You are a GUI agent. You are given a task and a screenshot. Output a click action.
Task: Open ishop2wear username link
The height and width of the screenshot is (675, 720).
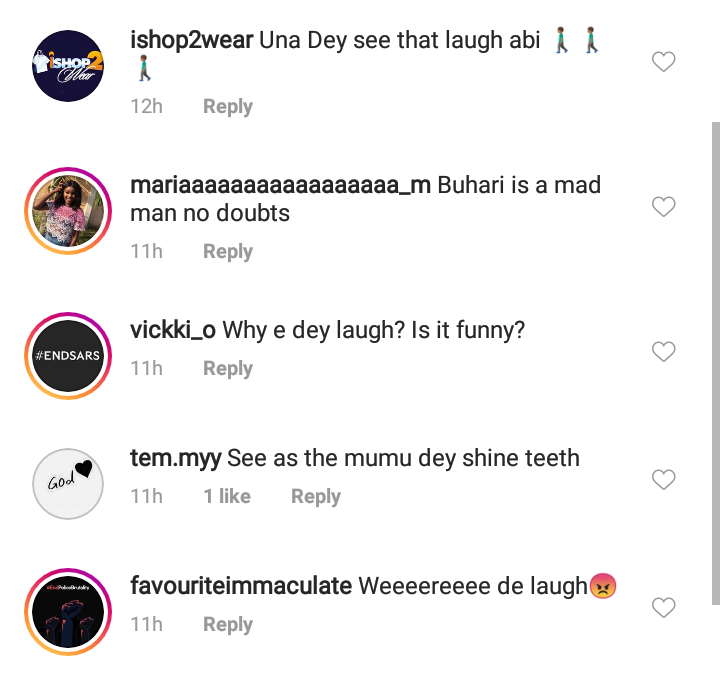pyautogui.click(x=191, y=41)
